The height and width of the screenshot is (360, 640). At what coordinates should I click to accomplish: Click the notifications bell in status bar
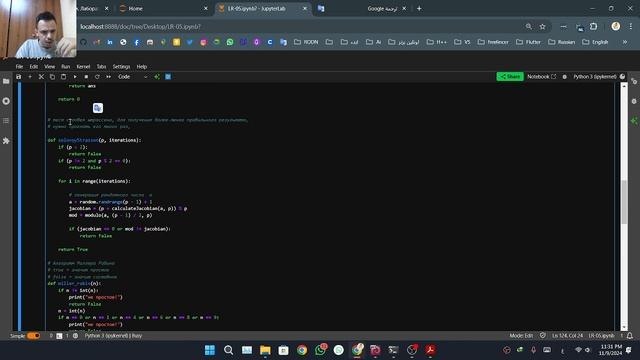pyautogui.click(x=630, y=336)
